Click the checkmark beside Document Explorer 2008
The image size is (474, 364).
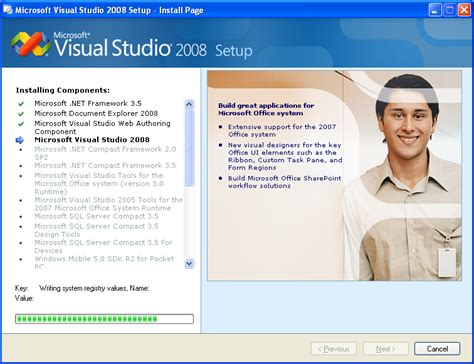tap(21, 114)
